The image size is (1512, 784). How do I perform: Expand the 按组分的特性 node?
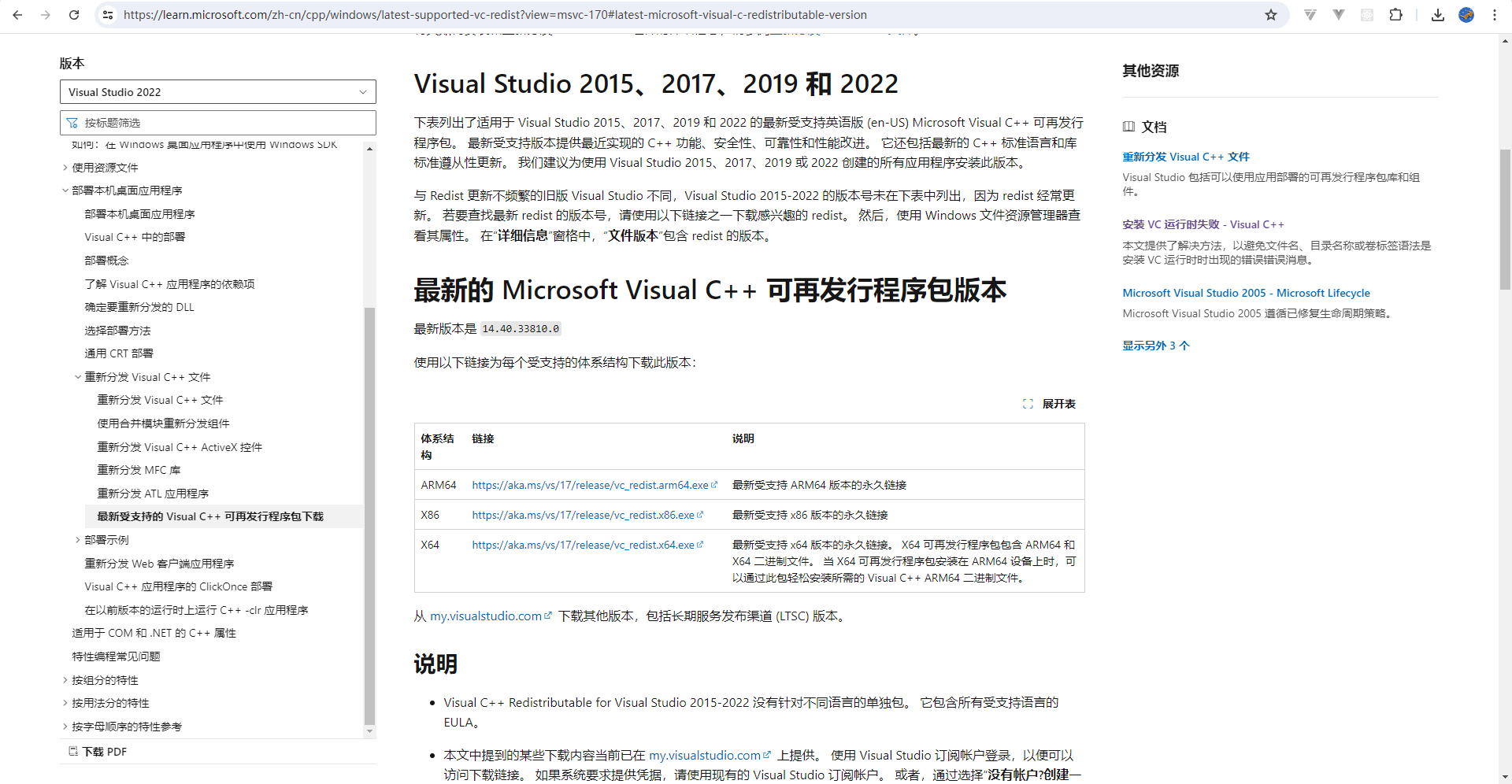pos(65,680)
